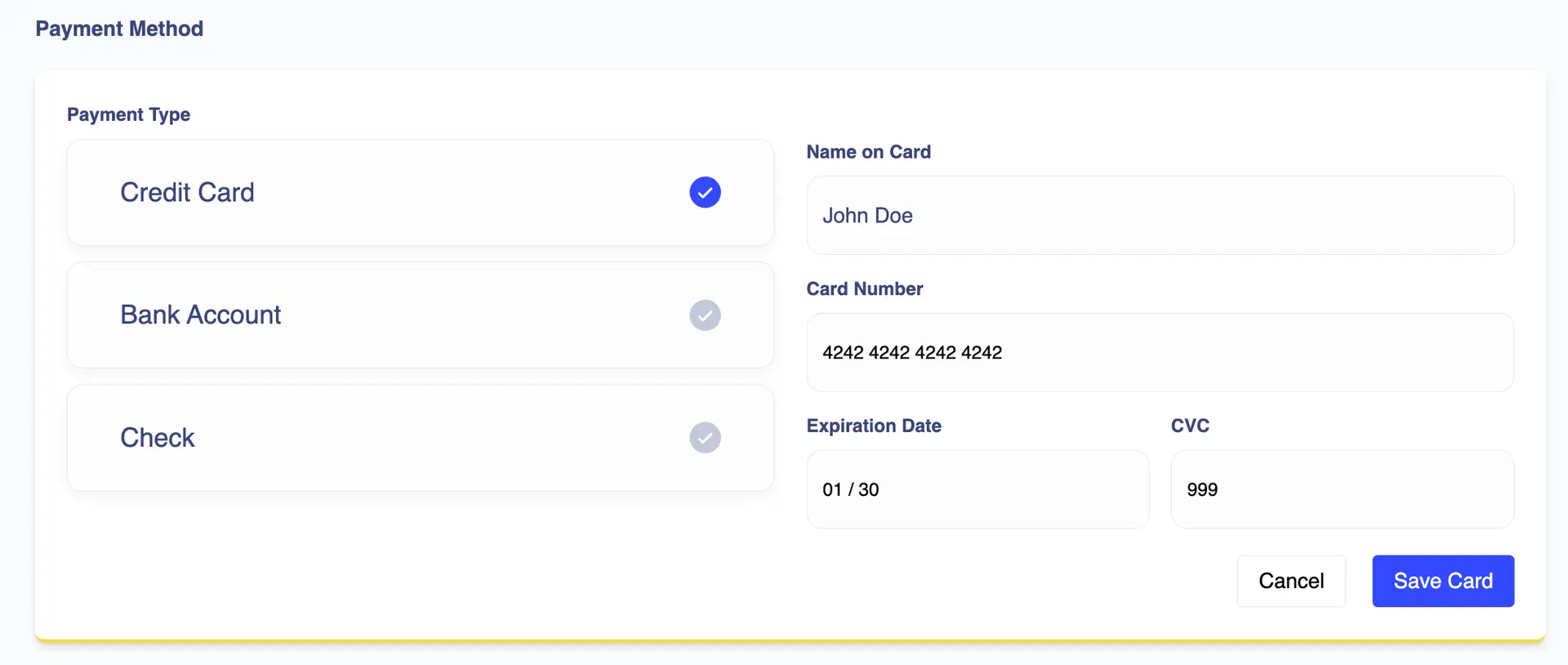Click the blue checkmark on Credit Card
This screenshot has width=1568, height=665.
pyautogui.click(x=705, y=193)
